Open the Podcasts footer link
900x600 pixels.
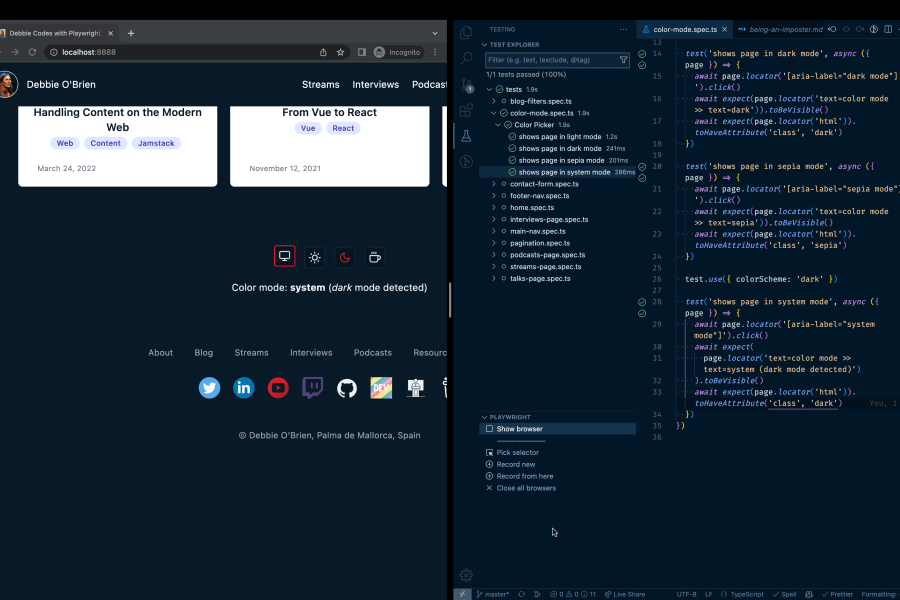pos(373,353)
